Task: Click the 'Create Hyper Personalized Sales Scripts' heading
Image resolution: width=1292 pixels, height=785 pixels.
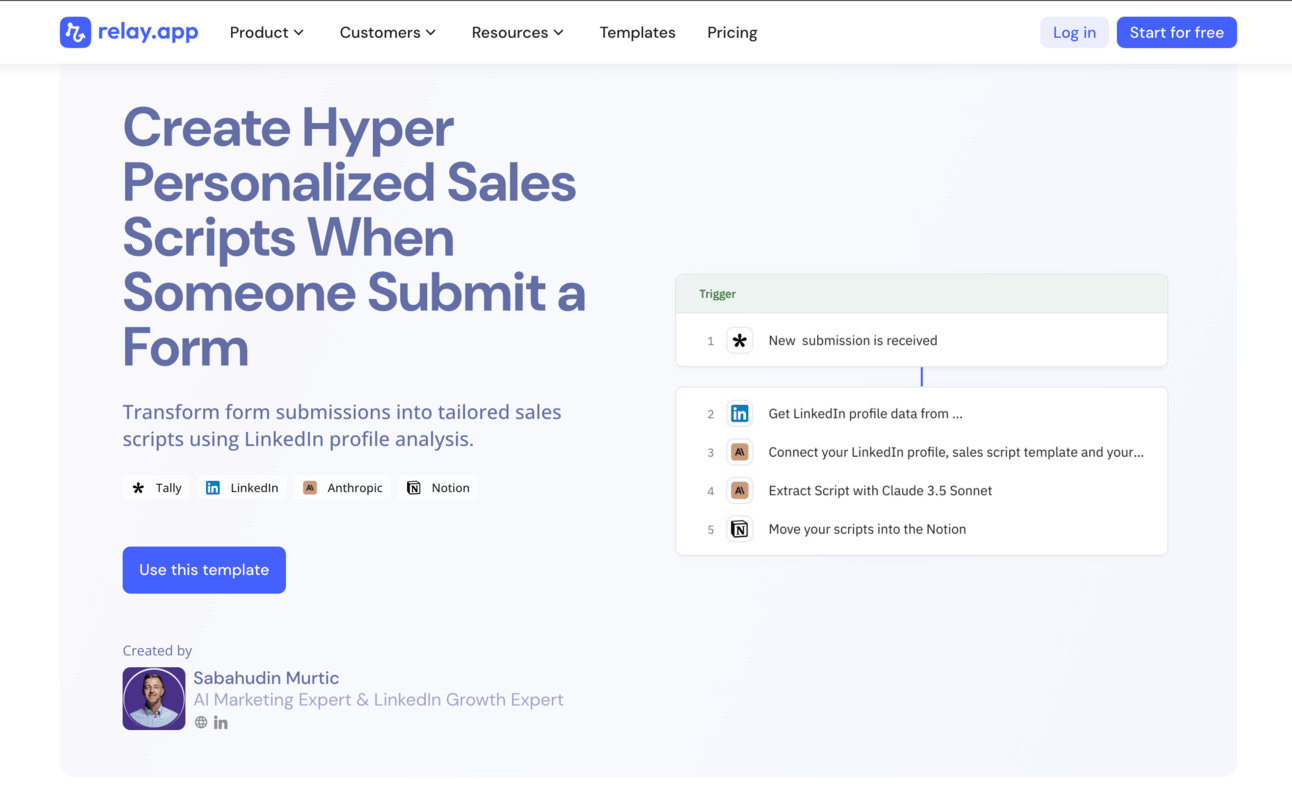Action: click(354, 237)
